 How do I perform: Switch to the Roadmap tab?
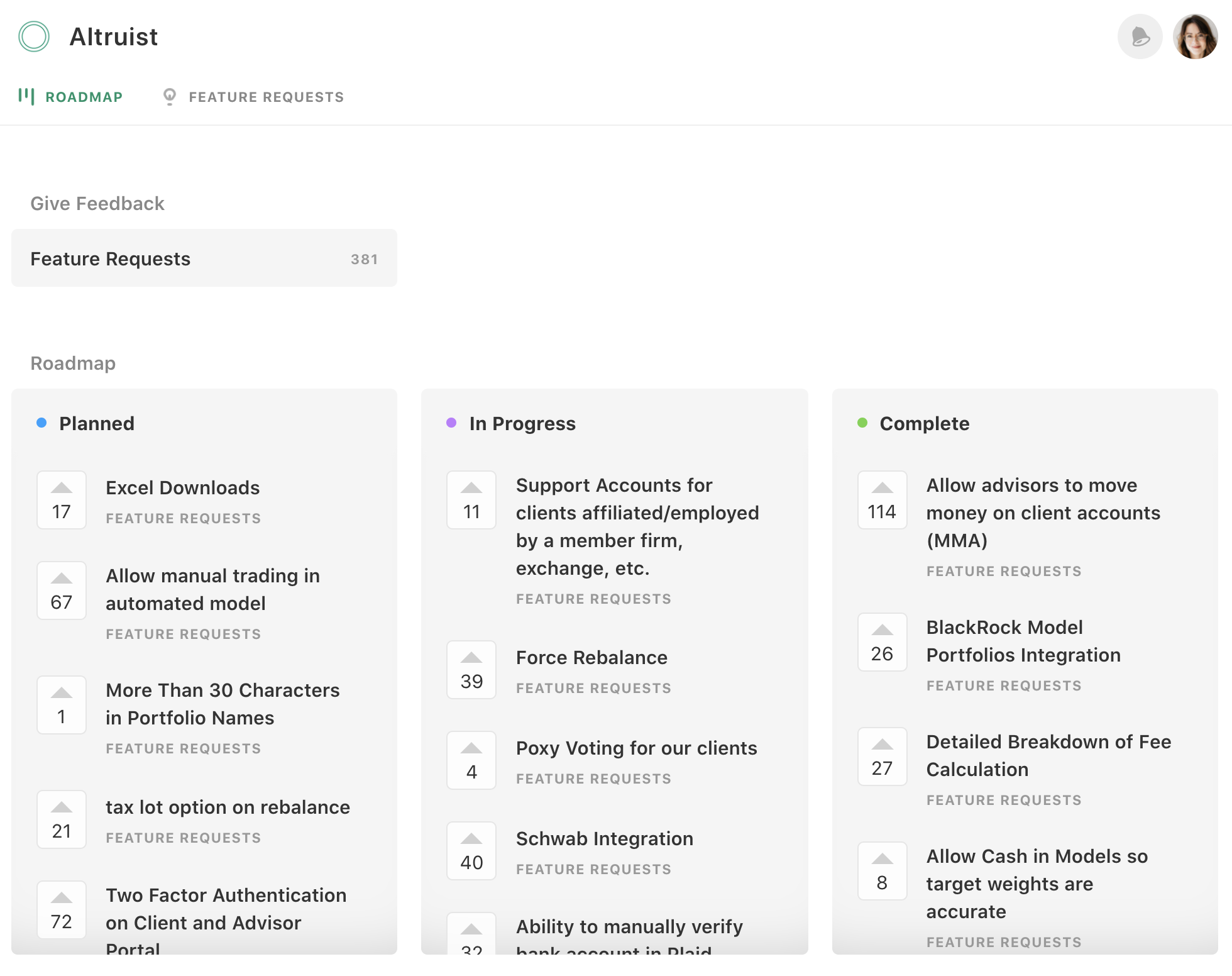click(x=70, y=97)
